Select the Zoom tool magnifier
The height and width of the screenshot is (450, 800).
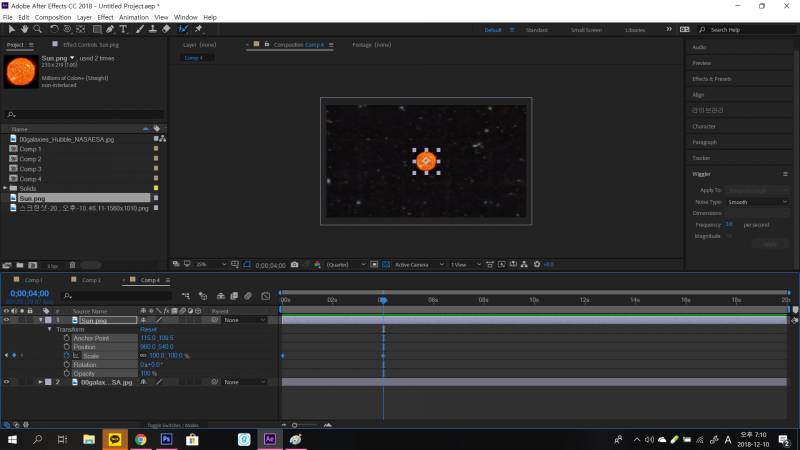(38, 29)
